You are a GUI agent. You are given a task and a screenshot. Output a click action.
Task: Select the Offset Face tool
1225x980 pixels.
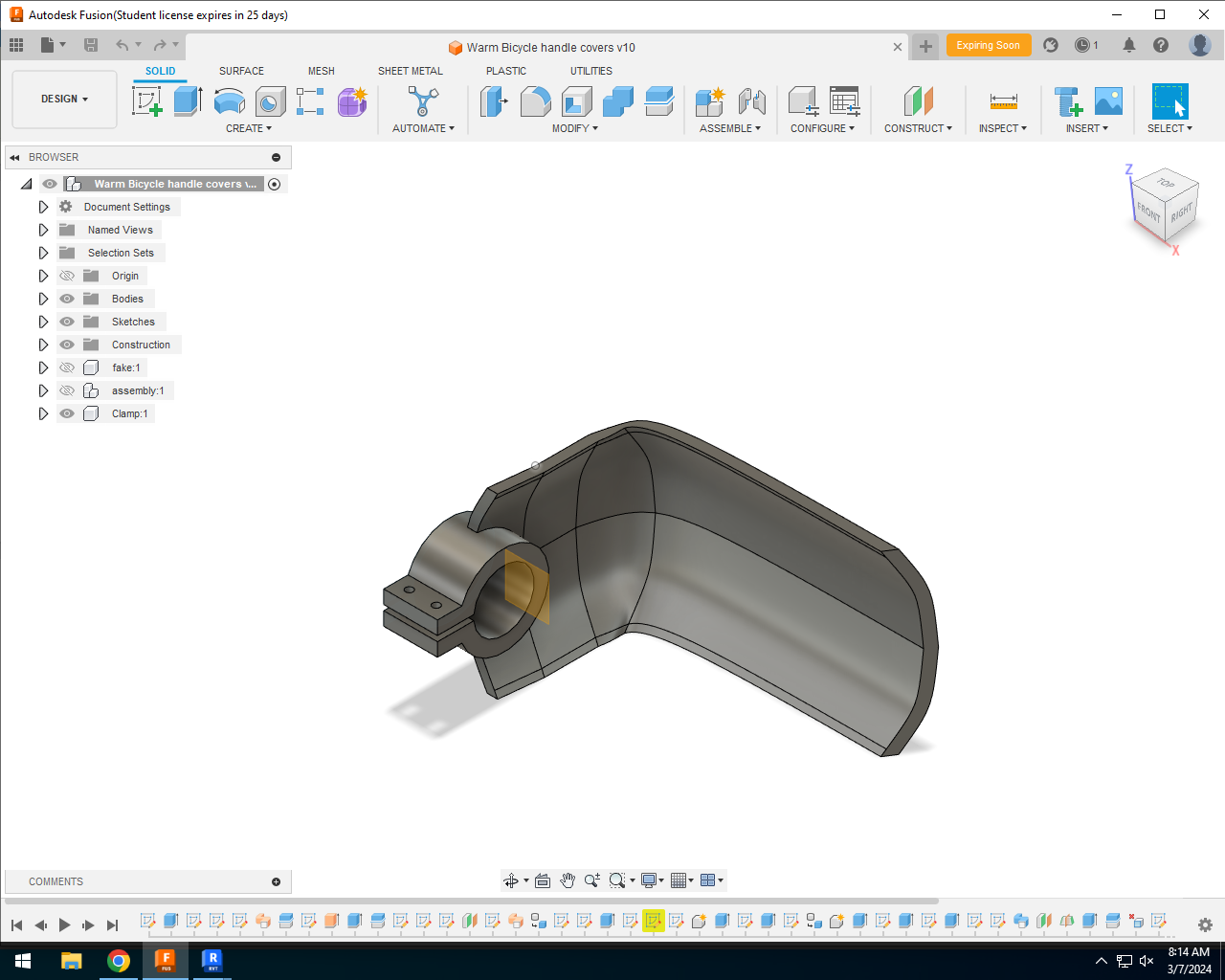tap(658, 100)
